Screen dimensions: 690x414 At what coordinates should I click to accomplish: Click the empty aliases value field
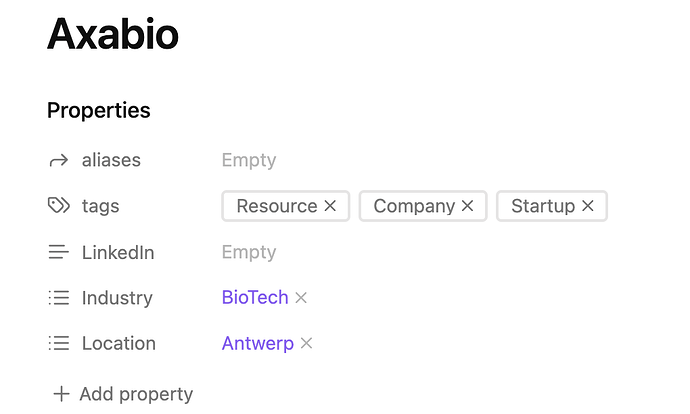(249, 160)
